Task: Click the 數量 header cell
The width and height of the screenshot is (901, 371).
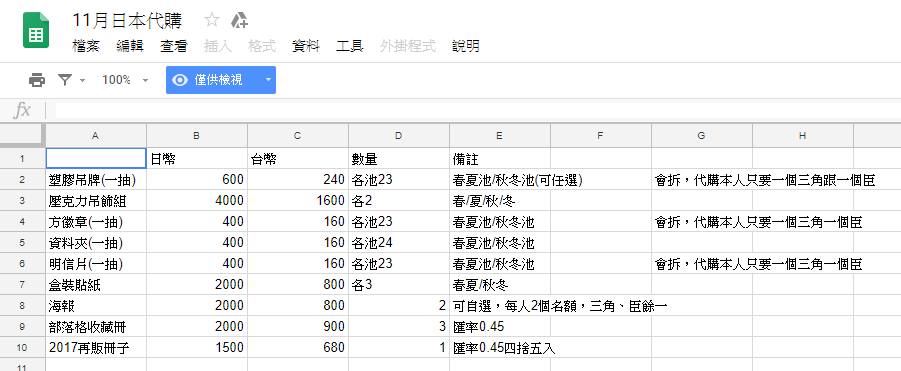Action: tap(399, 159)
